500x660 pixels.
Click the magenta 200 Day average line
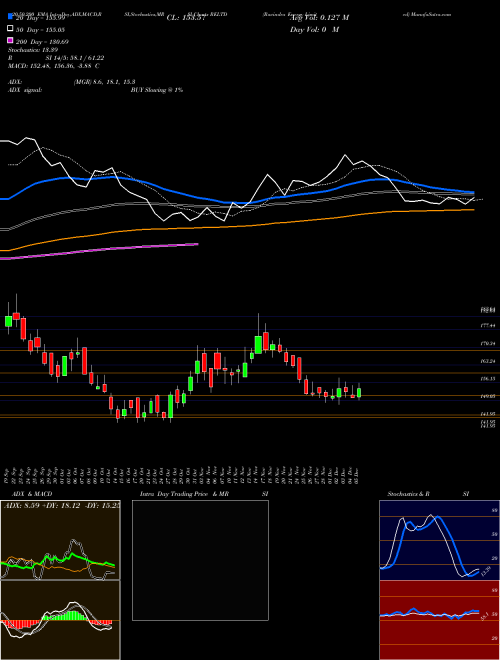99,251
